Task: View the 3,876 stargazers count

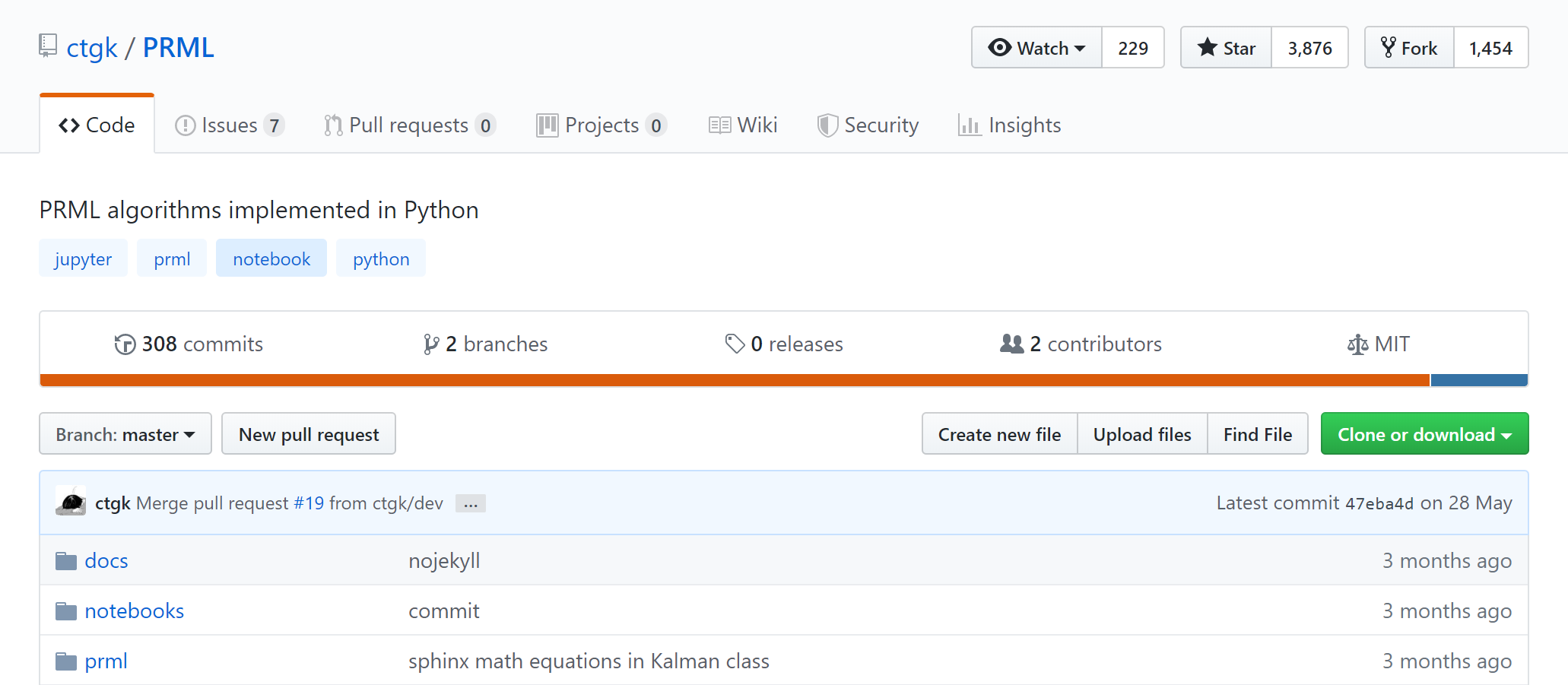Action: click(1309, 48)
